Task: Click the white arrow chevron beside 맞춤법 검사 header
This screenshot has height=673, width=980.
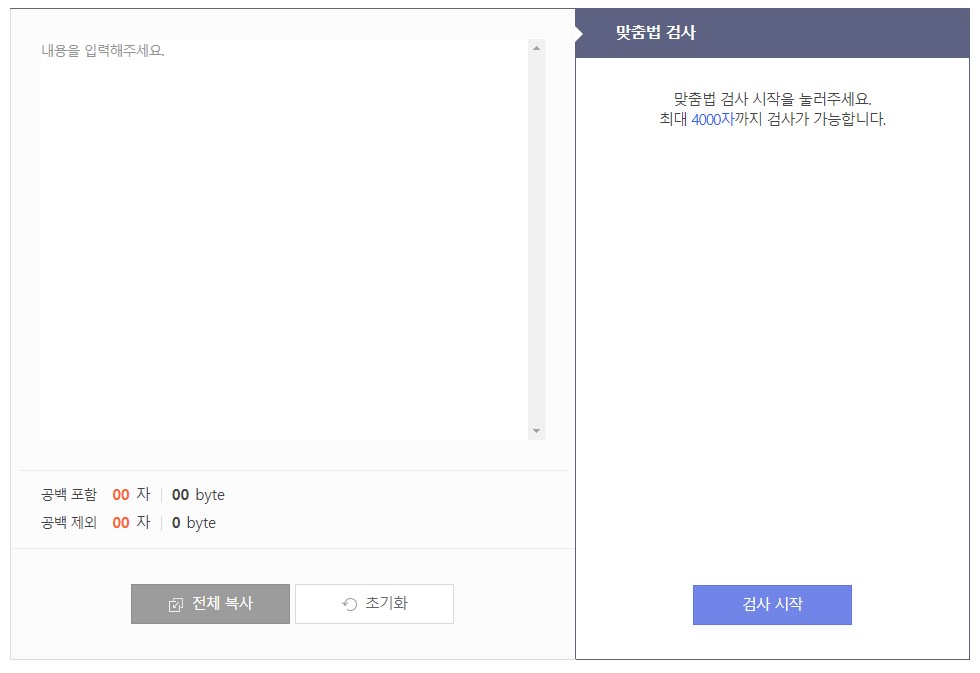Action: (578, 32)
